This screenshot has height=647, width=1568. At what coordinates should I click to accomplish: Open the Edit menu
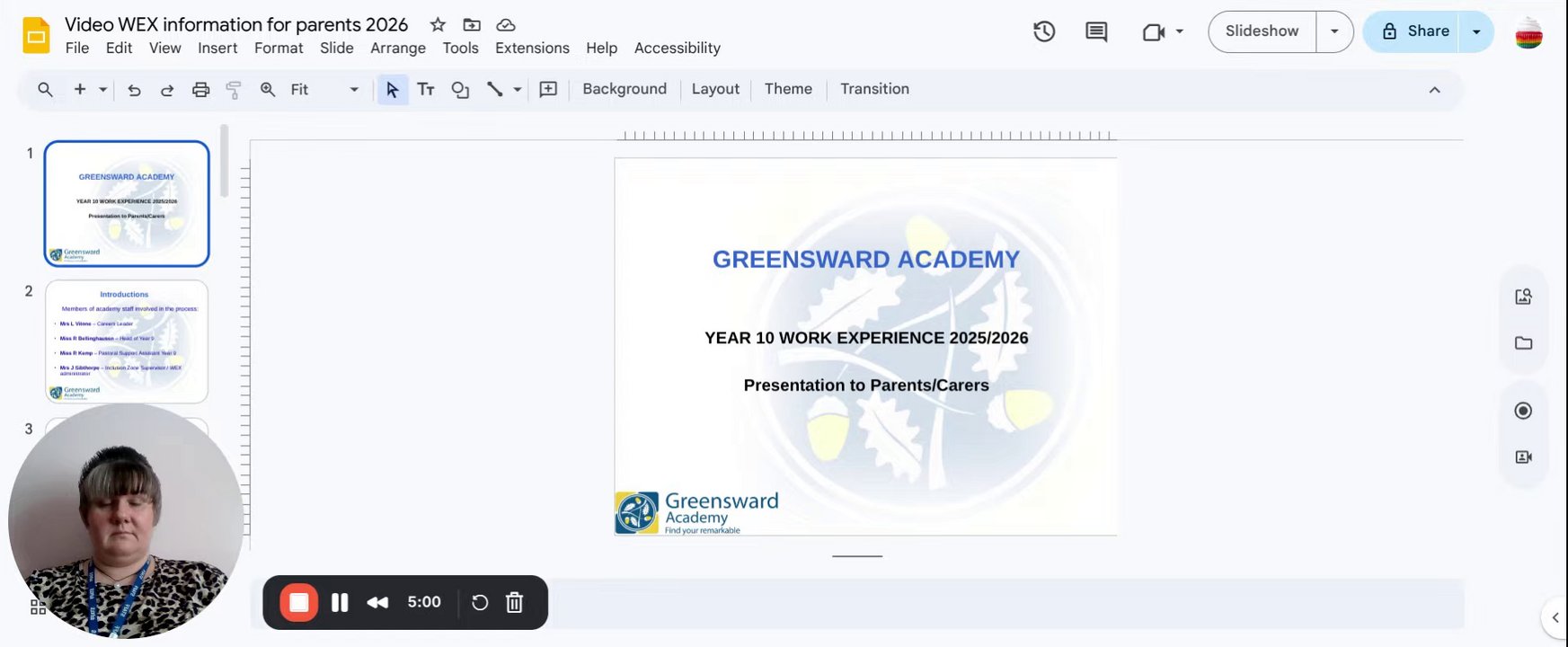tap(119, 49)
